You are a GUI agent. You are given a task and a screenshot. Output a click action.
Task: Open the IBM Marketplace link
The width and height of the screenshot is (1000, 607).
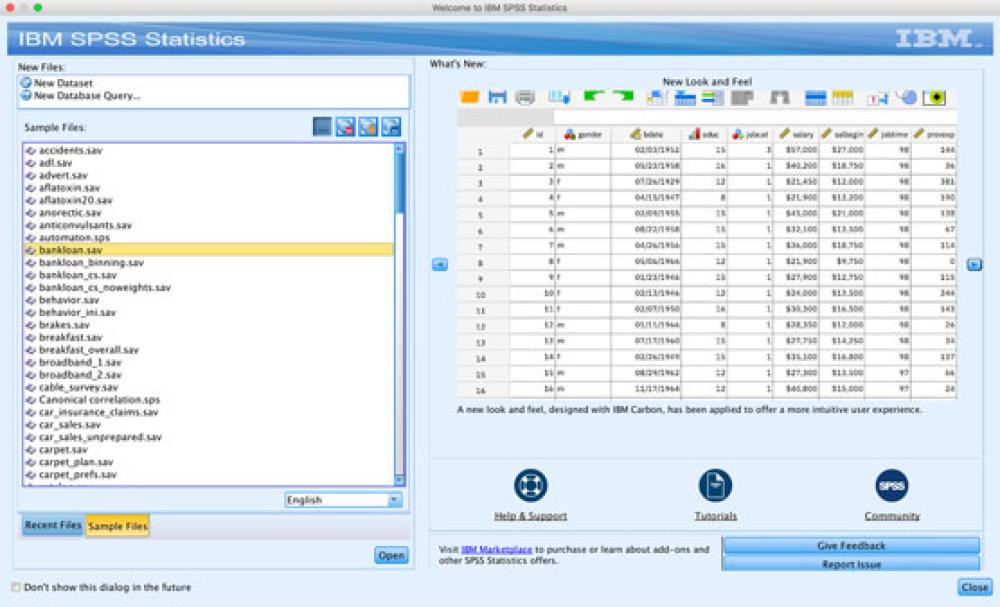click(x=496, y=549)
